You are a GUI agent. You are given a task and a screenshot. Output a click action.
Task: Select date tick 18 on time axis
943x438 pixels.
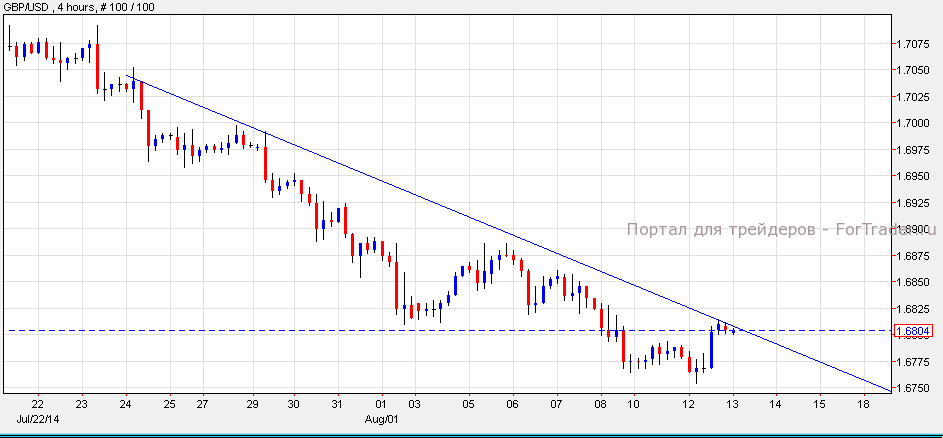[x=864, y=404]
